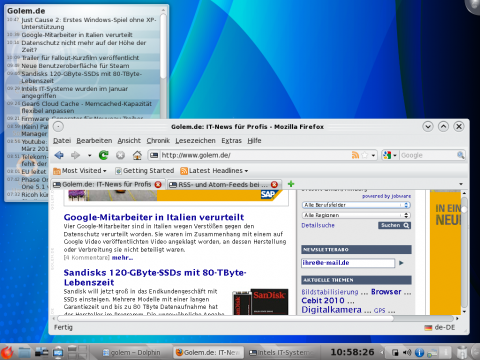Open the Cebit 2010 topic link
This screenshot has width=480, height=360.
(323, 301)
